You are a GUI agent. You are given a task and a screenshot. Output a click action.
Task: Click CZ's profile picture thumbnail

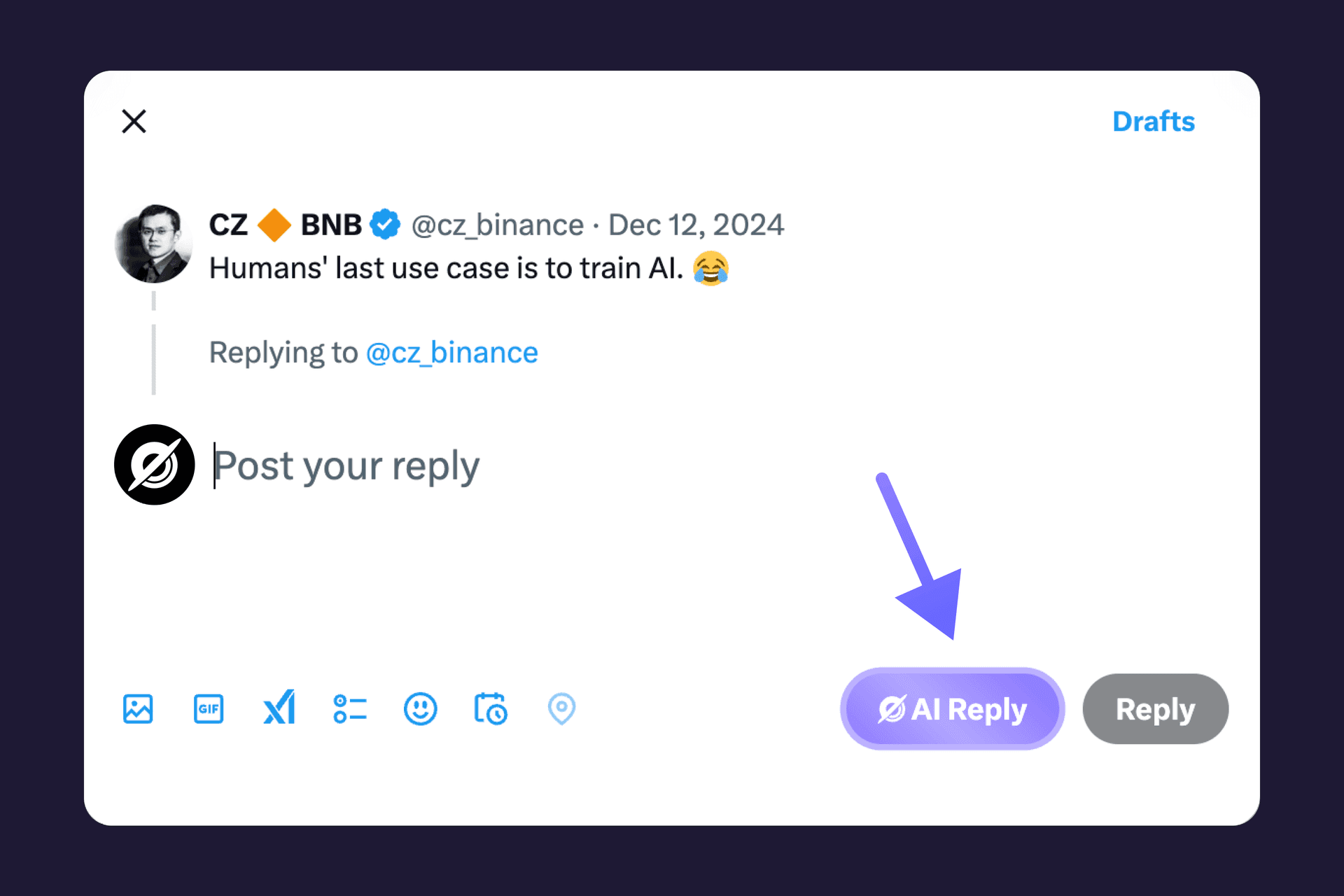click(154, 244)
